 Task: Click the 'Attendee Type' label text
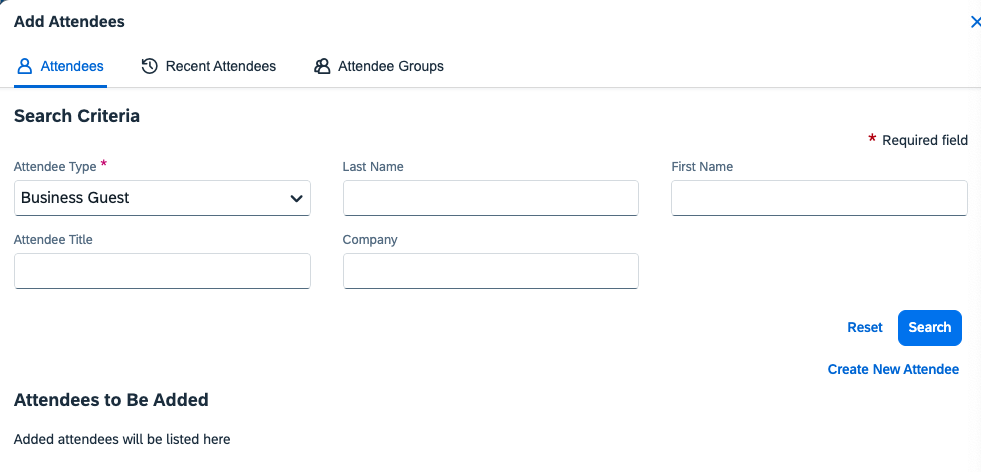pyautogui.click(x=55, y=167)
